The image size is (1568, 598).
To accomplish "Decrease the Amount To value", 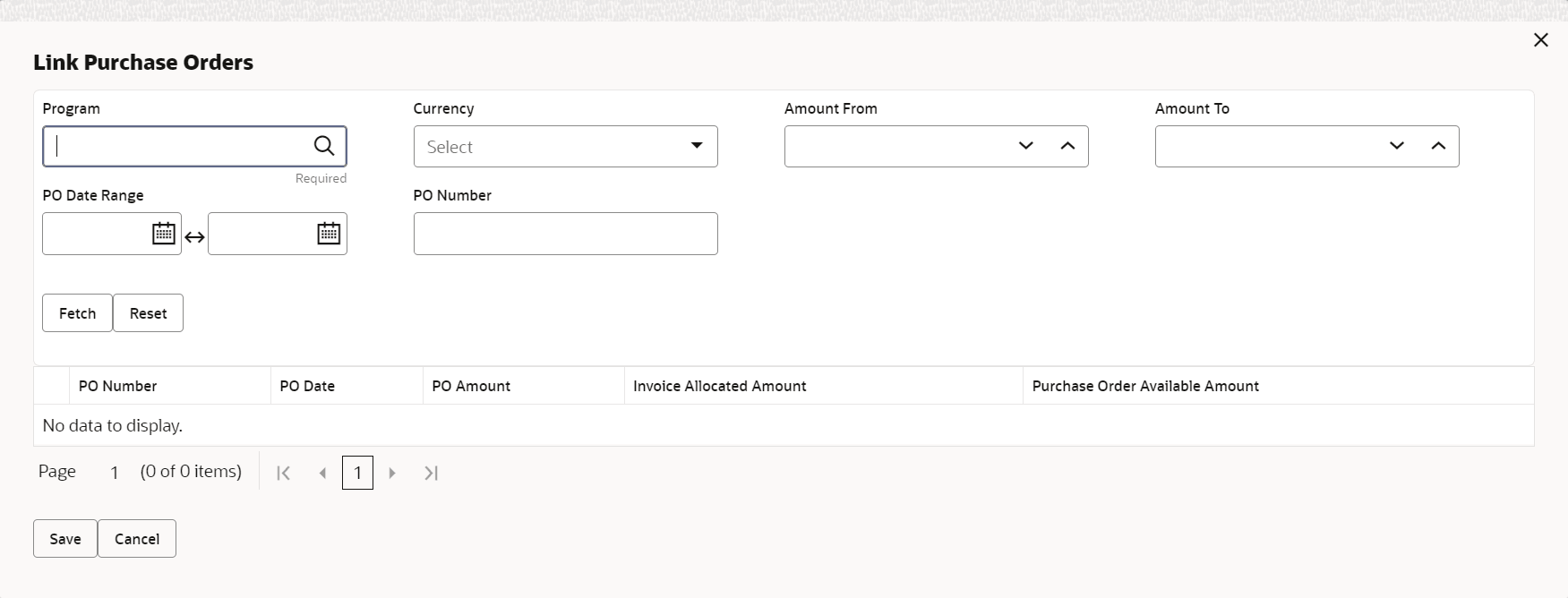I will [1396, 146].
